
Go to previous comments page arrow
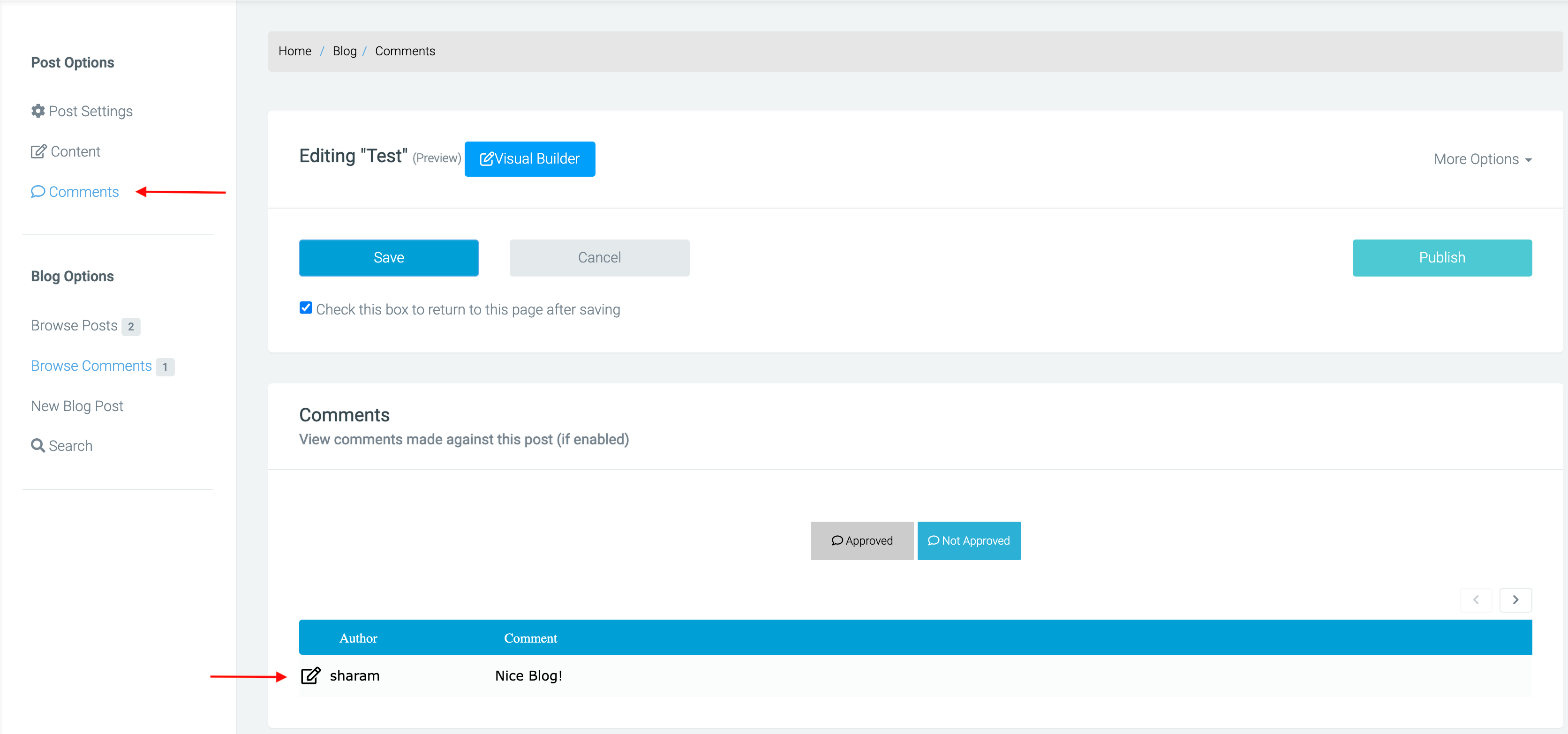point(1476,599)
